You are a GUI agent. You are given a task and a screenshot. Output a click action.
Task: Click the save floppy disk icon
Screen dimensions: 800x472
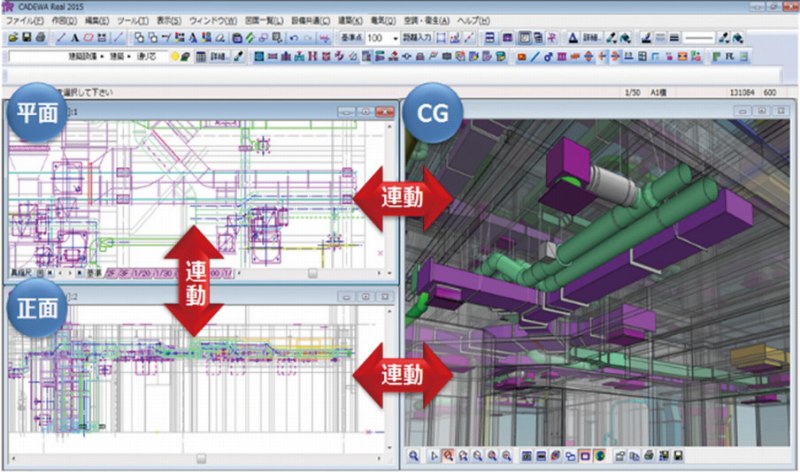pyautogui.click(x=26, y=38)
